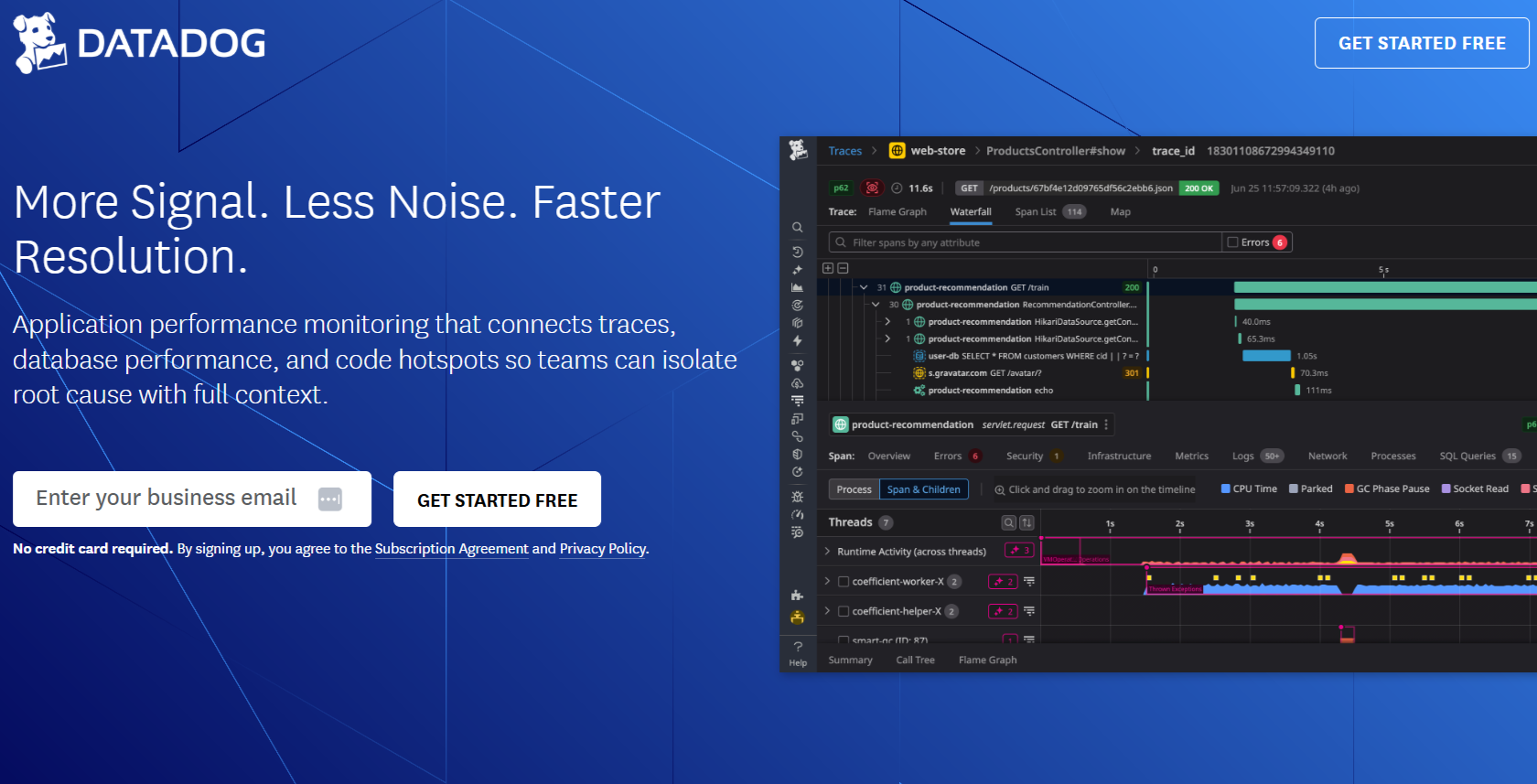Click the GC Phase Pause legend swatch
The width and height of the screenshot is (1537, 784).
1349,489
